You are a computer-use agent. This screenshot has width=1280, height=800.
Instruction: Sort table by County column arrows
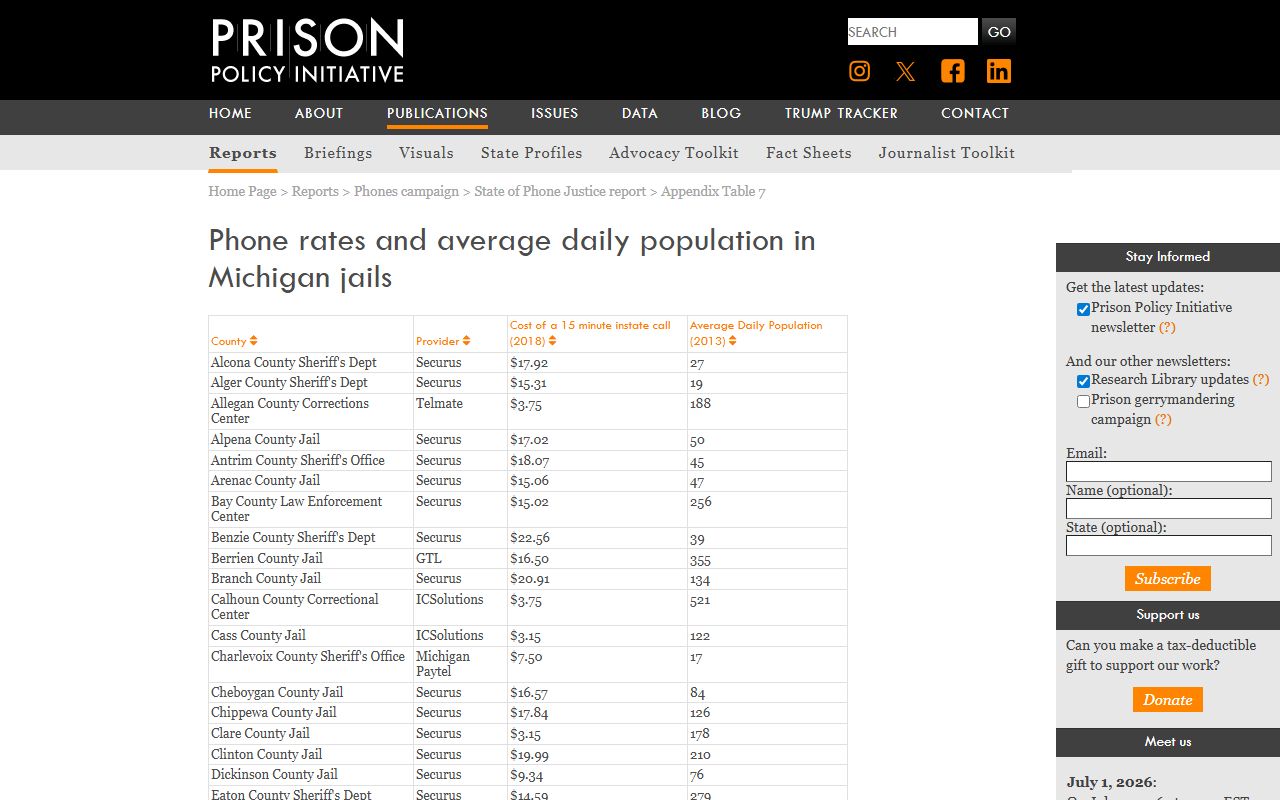[254, 341]
